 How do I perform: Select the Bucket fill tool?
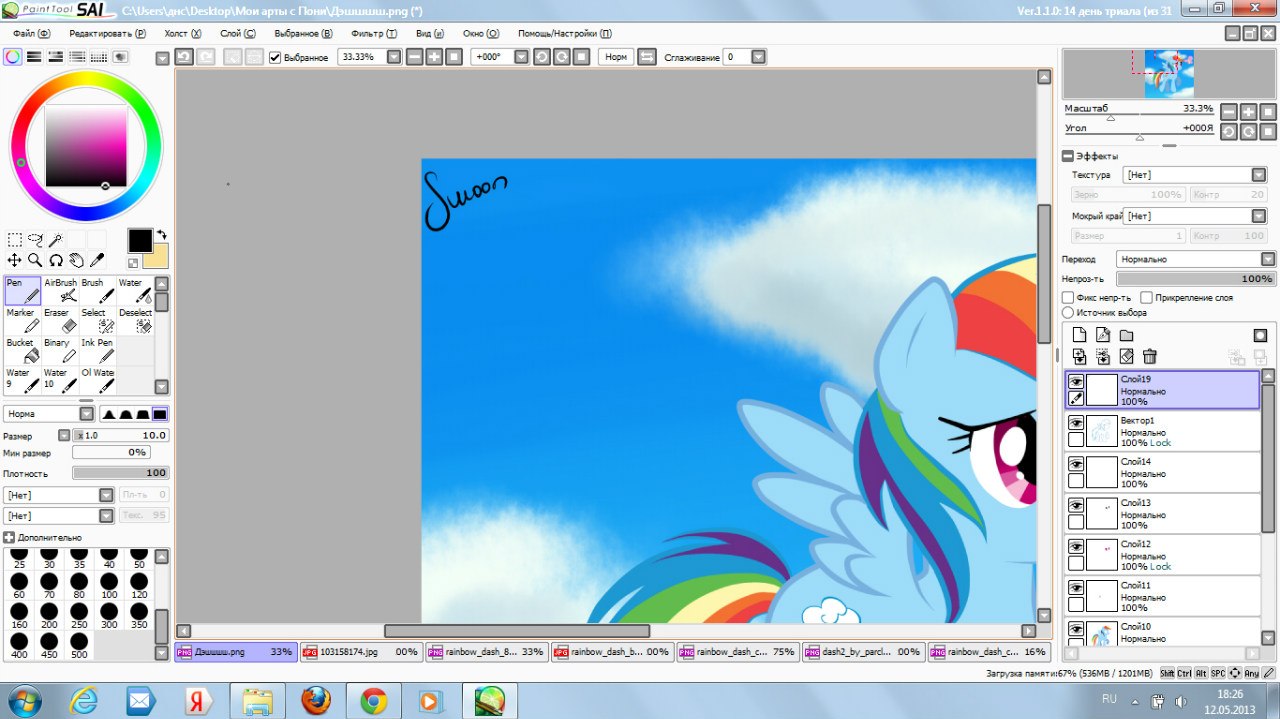pos(23,350)
